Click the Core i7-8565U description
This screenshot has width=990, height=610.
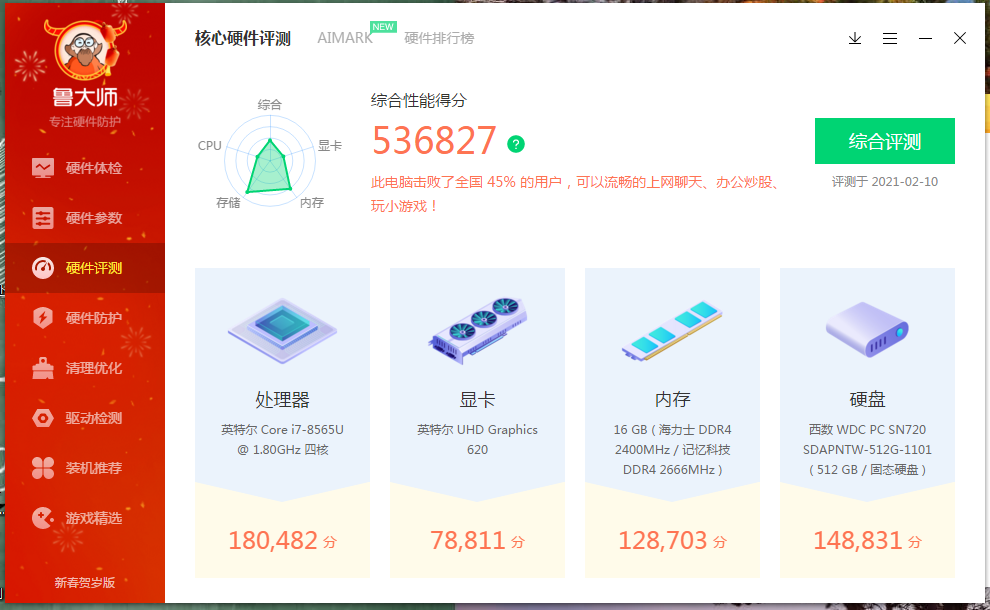[282, 440]
